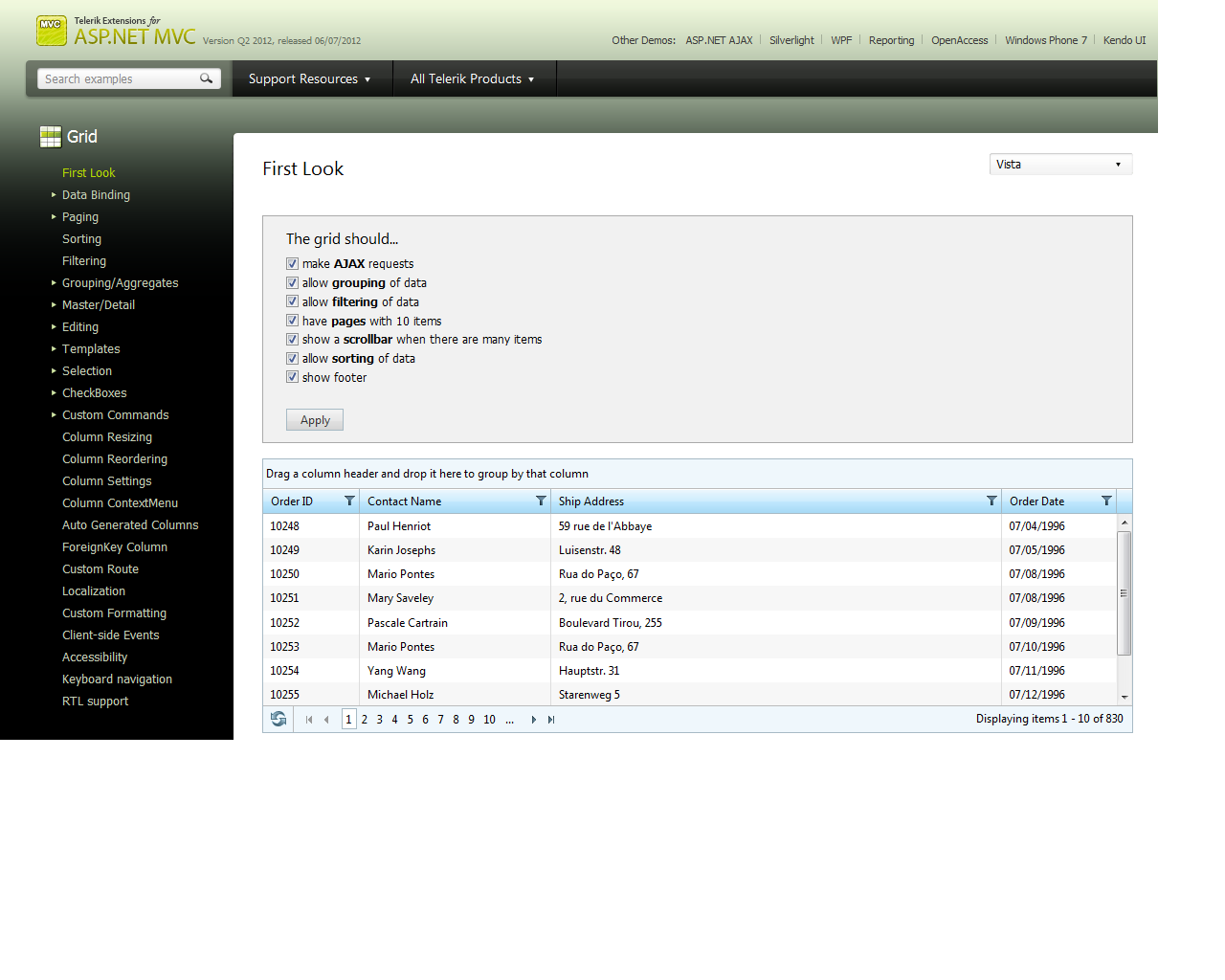Open the Silverlight demos link
1225x980 pixels.
click(791, 40)
